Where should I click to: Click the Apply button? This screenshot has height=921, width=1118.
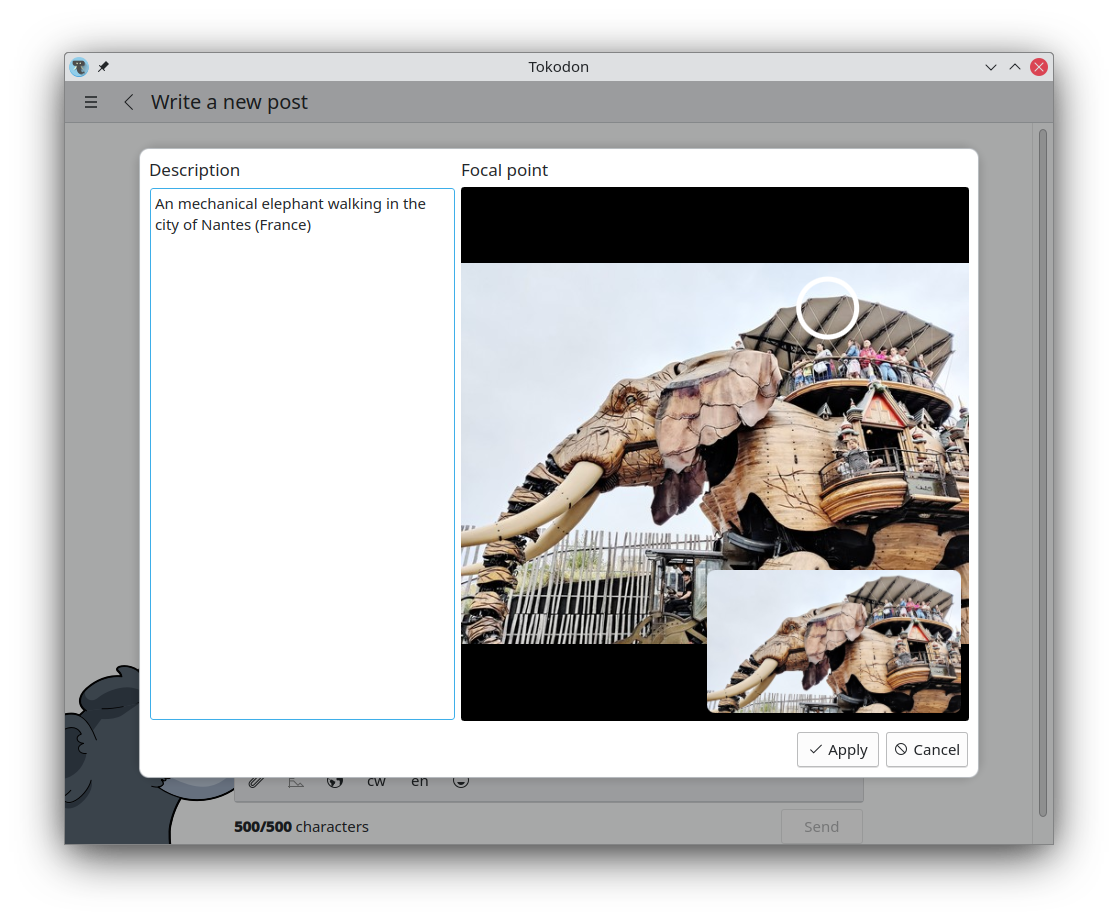tap(838, 750)
